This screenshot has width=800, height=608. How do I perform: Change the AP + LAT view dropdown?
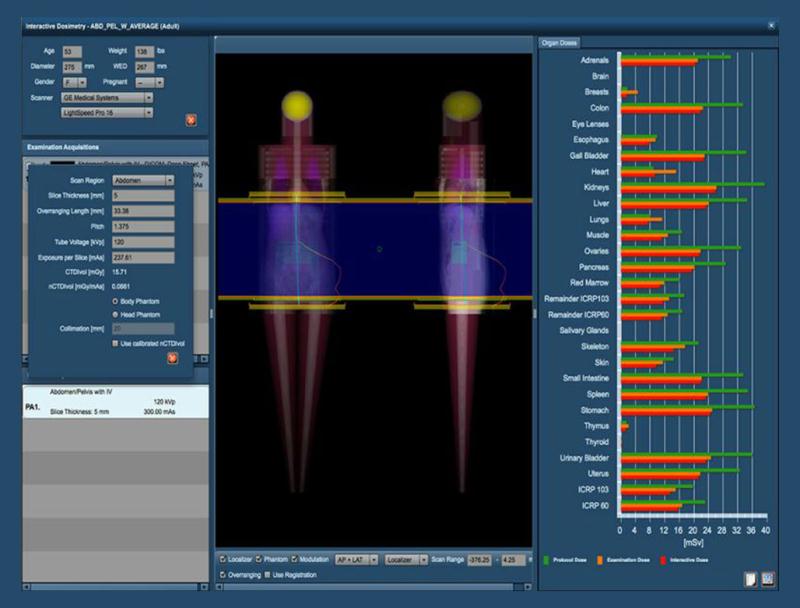[x=354, y=558]
